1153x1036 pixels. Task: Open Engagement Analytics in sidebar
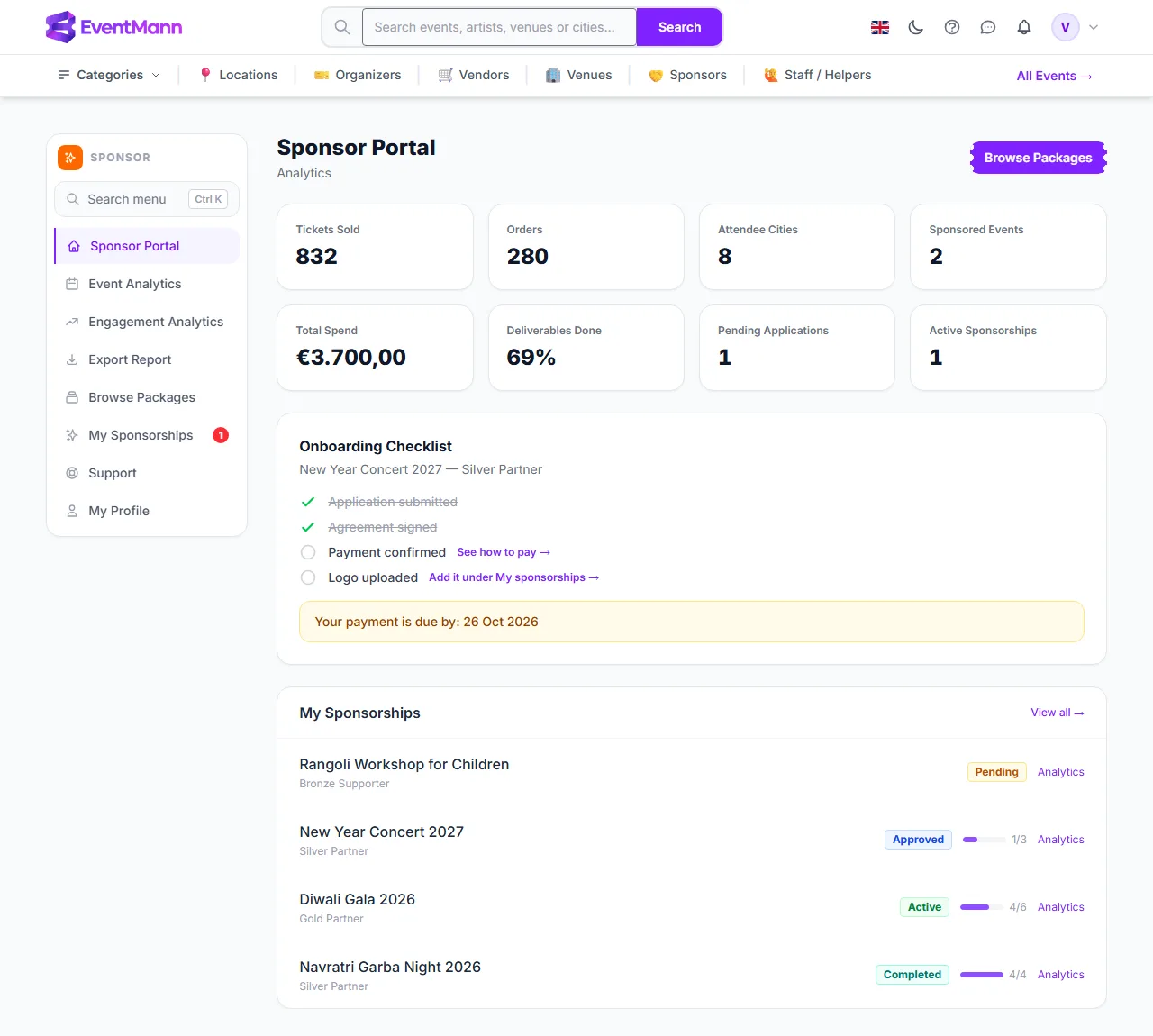point(147,322)
